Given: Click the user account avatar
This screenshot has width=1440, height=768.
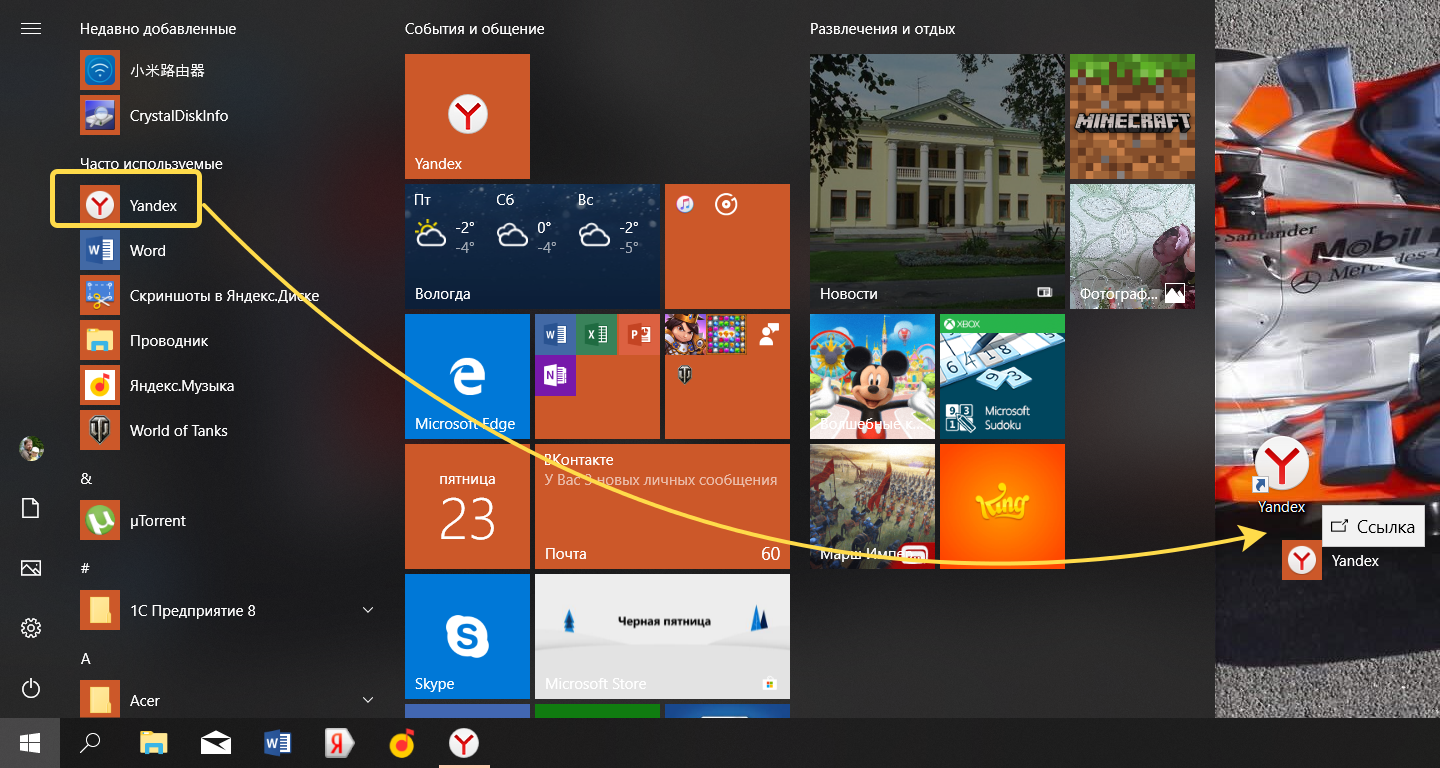Looking at the screenshot, I should (31, 448).
